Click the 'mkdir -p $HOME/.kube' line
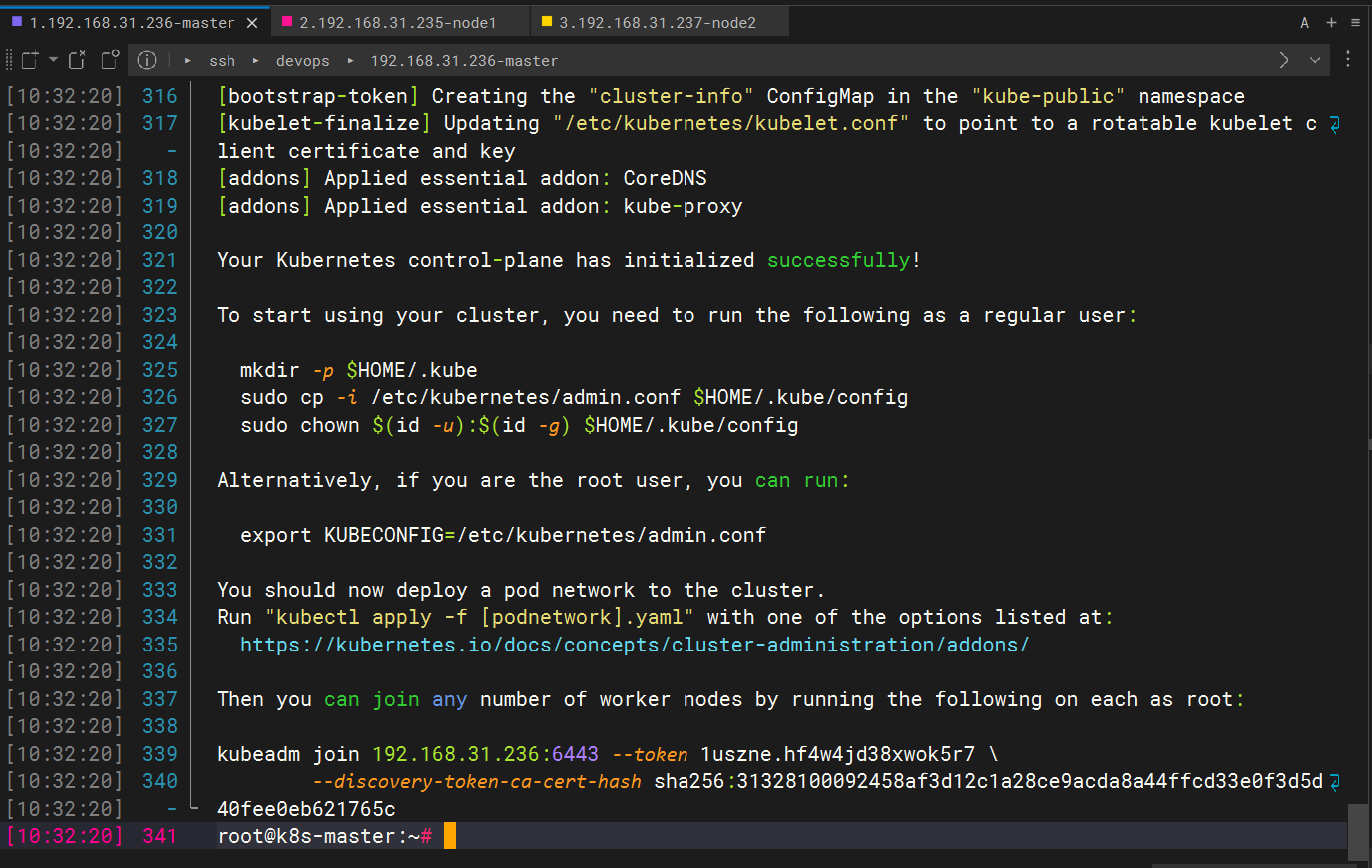The image size is (1372, 868). point(359,370)
